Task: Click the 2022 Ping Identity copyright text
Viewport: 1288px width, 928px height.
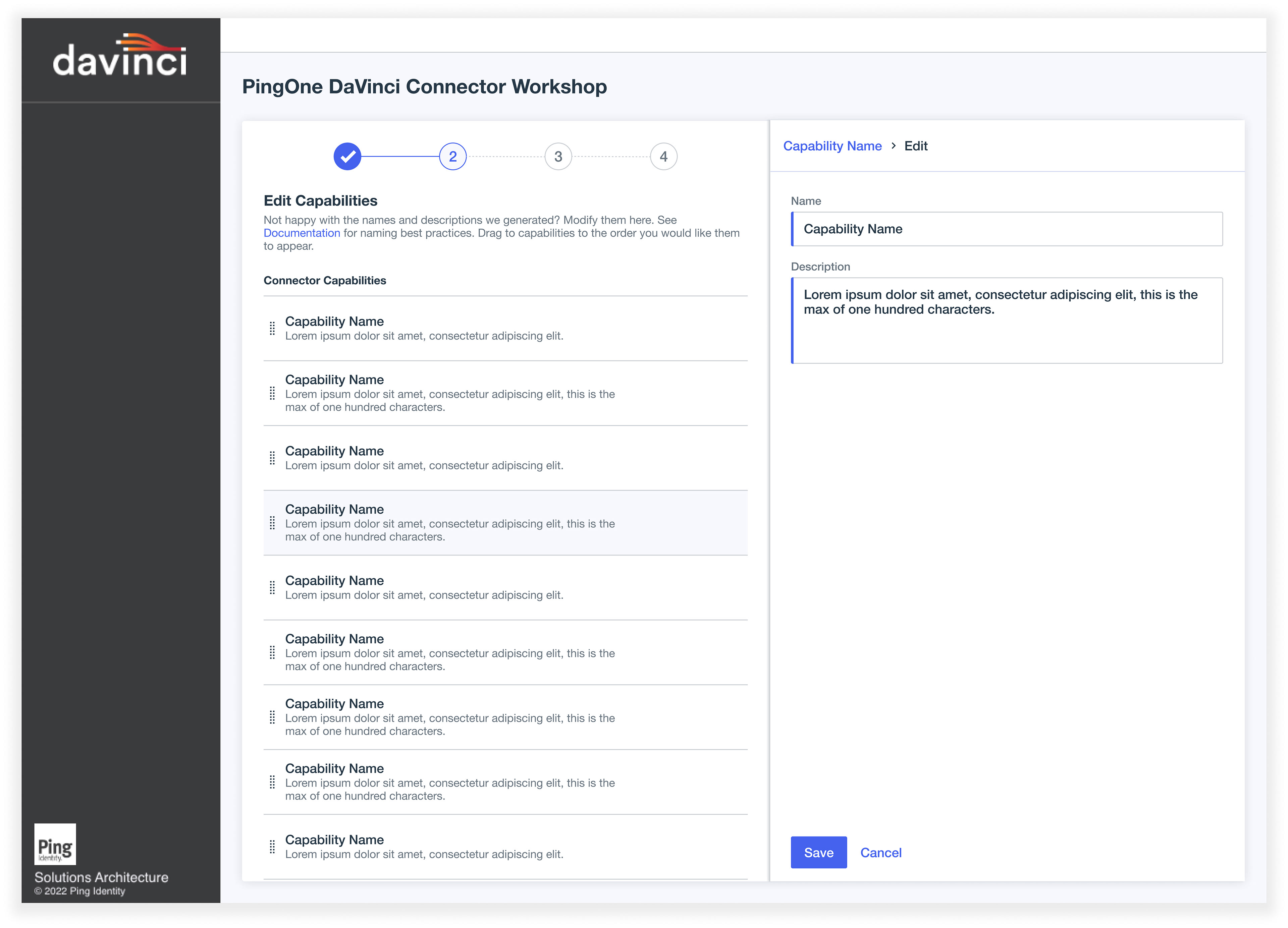Action: 79,891
